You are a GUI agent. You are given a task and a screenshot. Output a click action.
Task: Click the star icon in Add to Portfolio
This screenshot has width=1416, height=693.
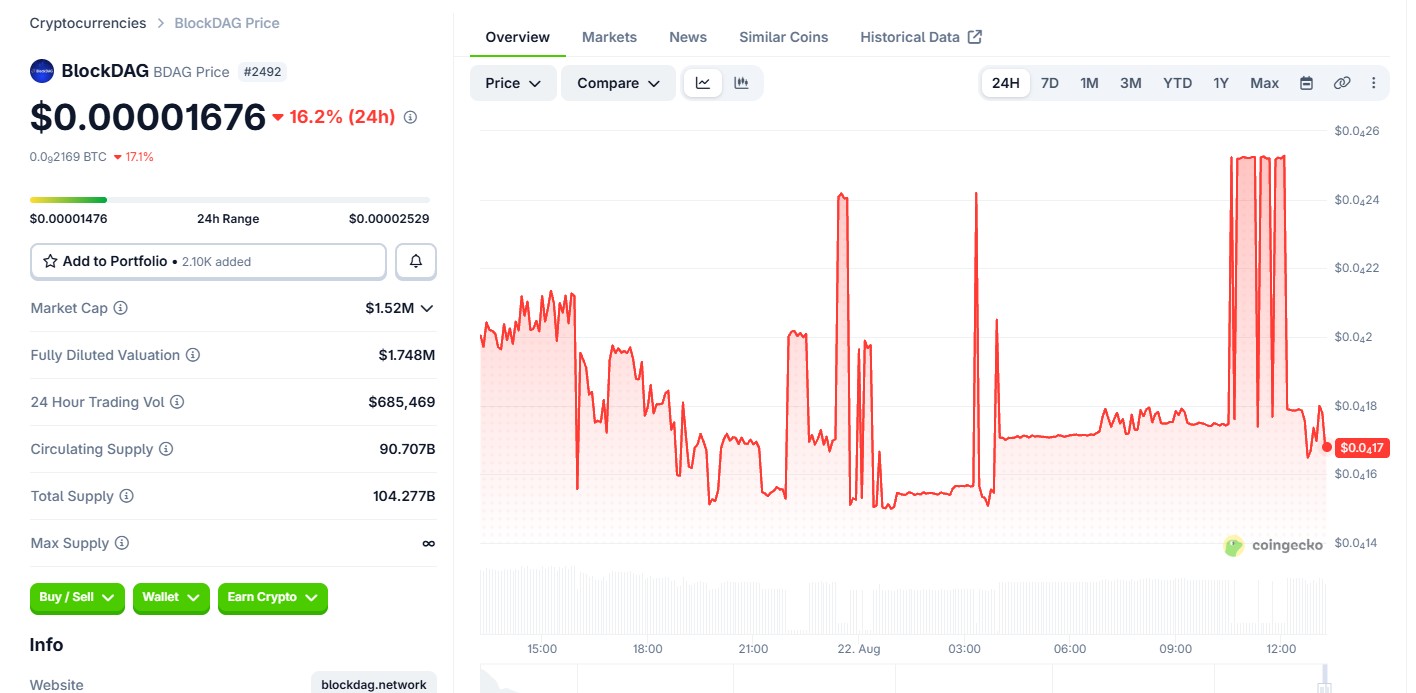tap(50, 261)
